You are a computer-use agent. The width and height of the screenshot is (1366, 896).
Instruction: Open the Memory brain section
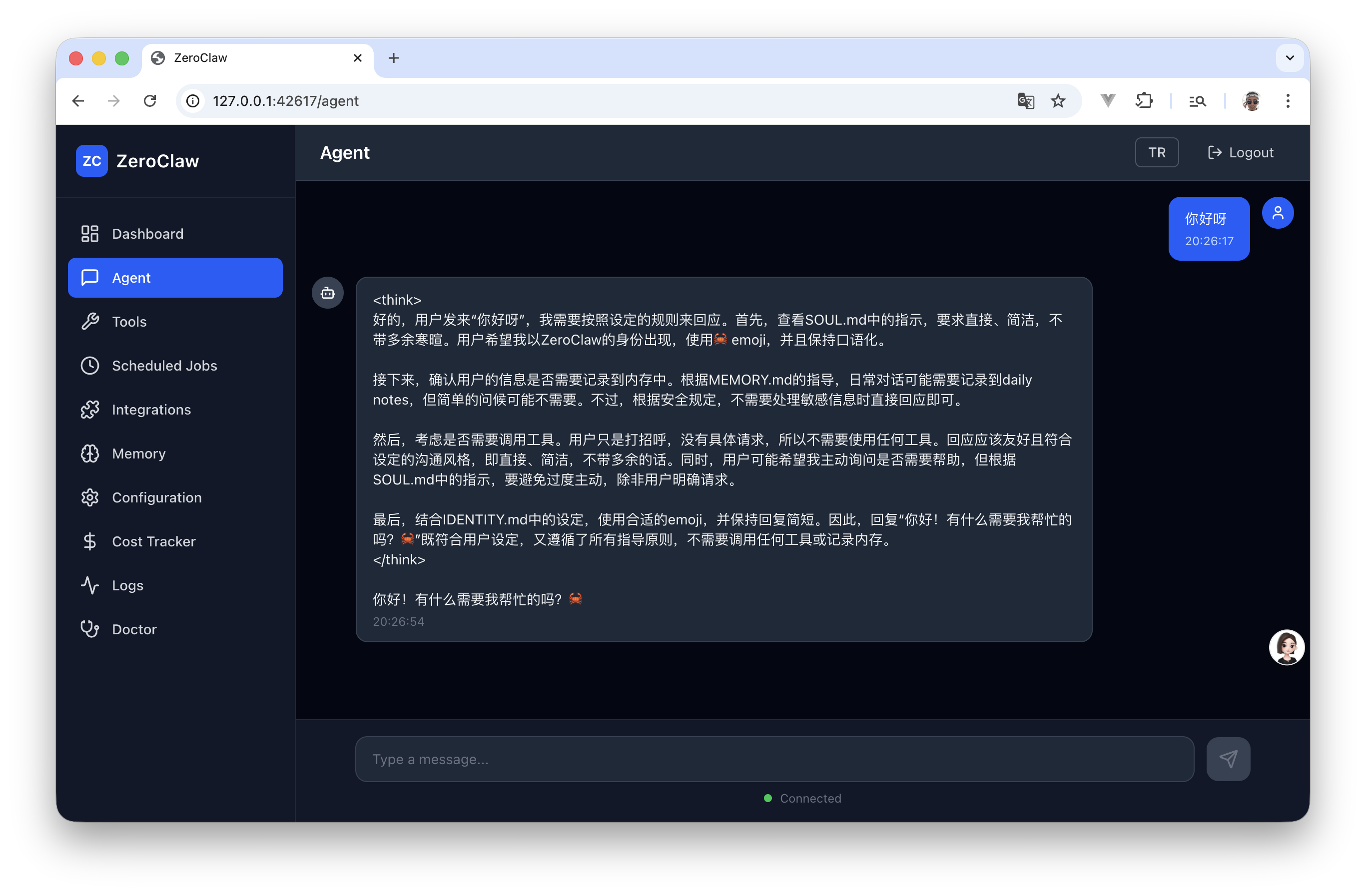[138, 453]
